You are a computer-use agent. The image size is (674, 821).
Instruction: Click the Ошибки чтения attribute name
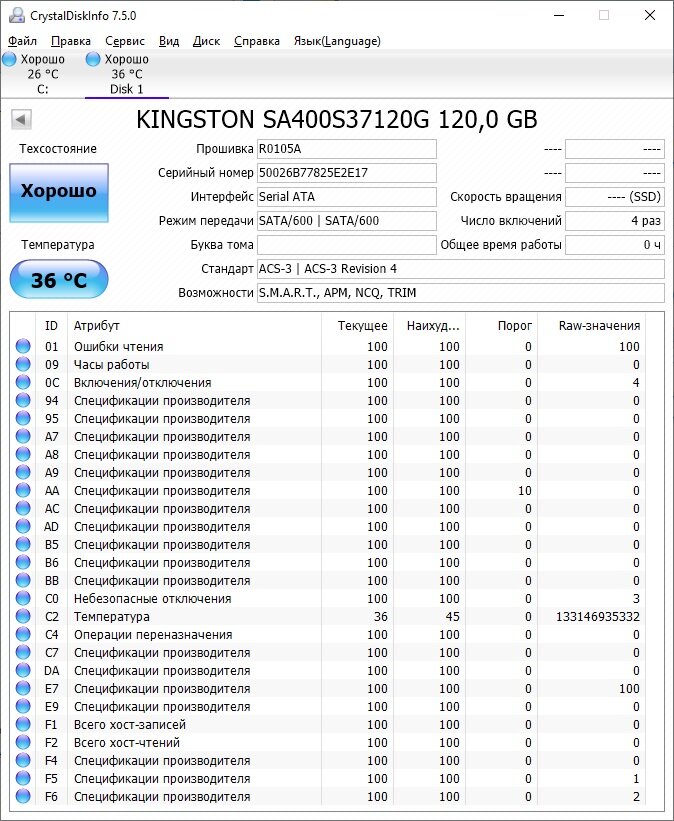pos(118,347)
